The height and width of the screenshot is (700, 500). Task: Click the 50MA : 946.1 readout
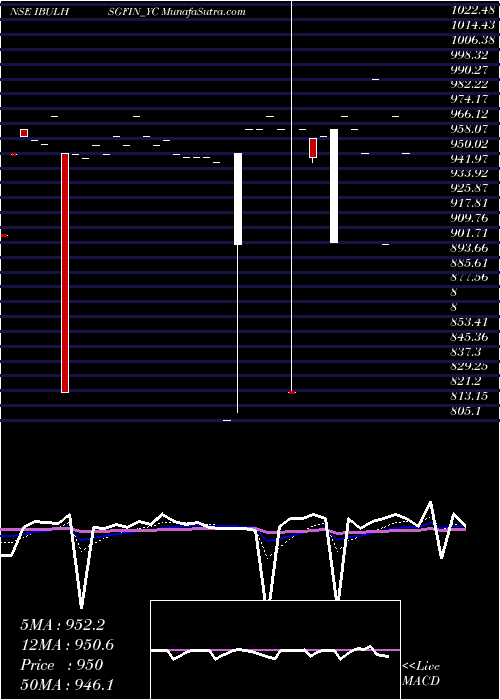click(67, 684)
